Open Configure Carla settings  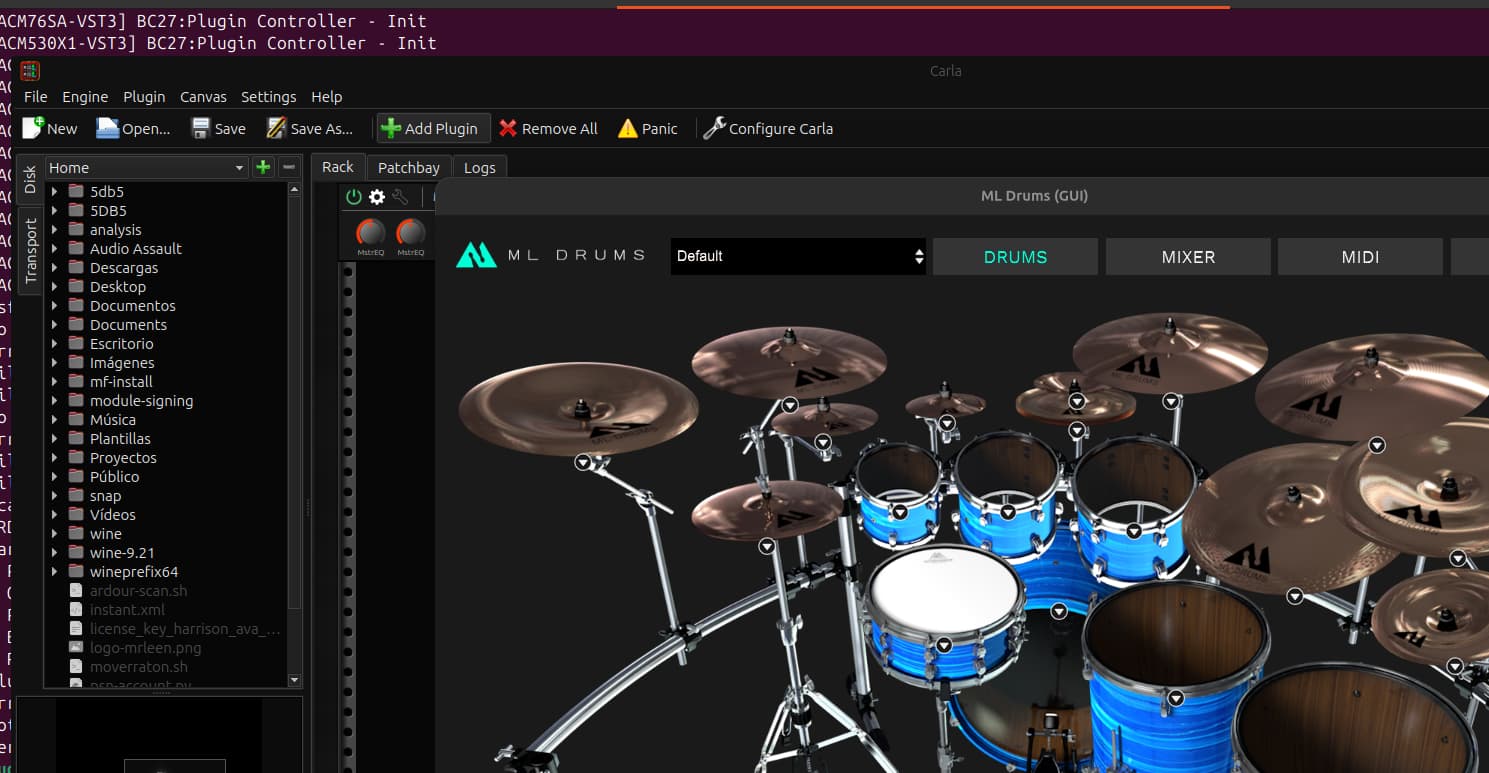coord(767,129)
